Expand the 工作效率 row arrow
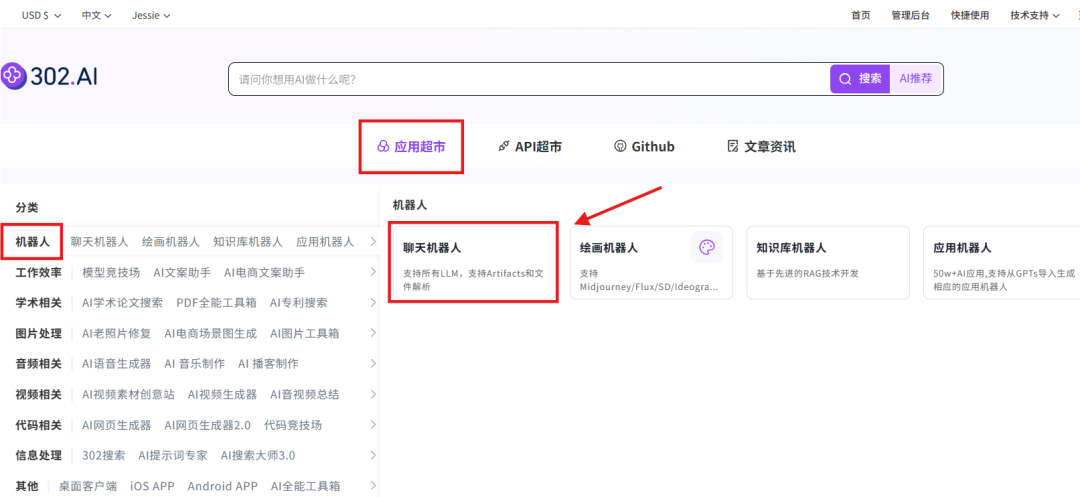 pyautogui.click(x=373, y=272)
